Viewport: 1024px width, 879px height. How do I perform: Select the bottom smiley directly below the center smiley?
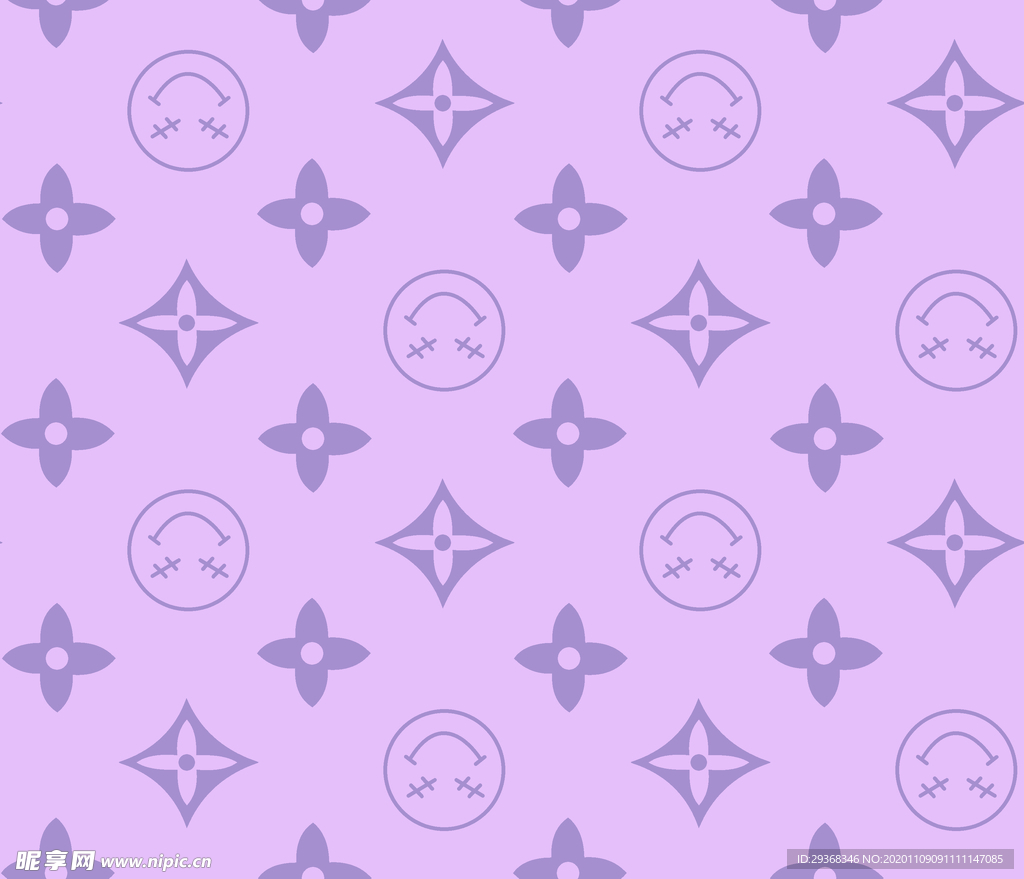[x=444, y=770]
